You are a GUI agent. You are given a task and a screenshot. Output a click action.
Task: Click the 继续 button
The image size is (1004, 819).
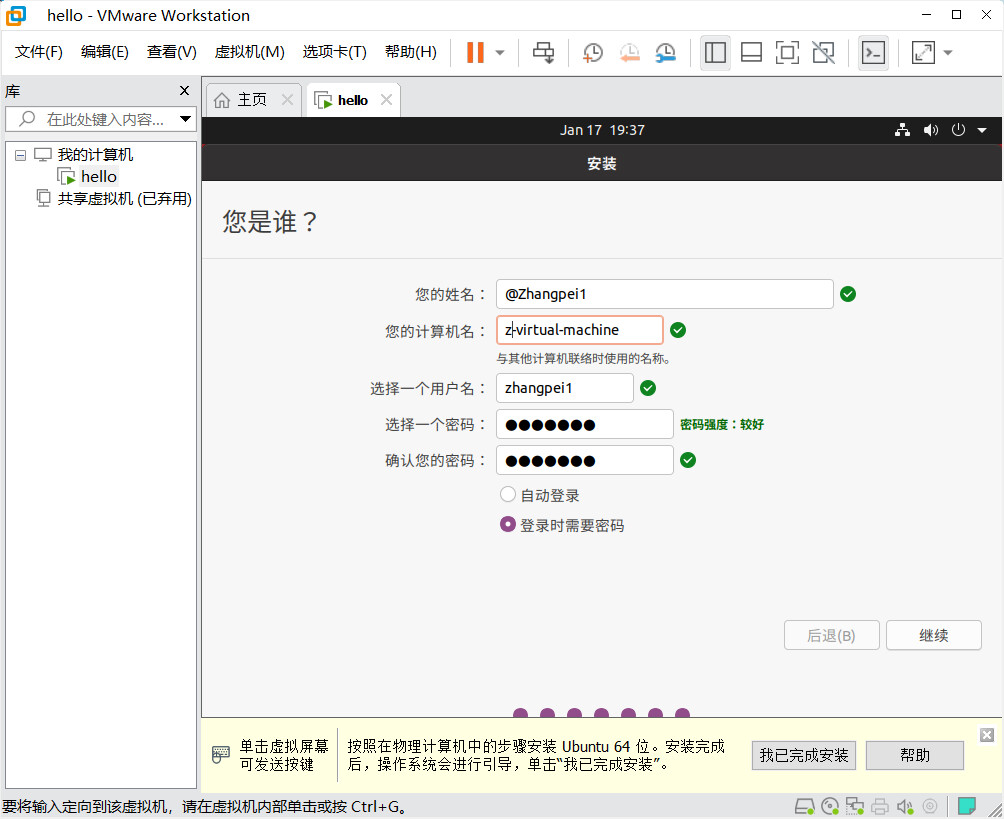[x=934, y=635]
